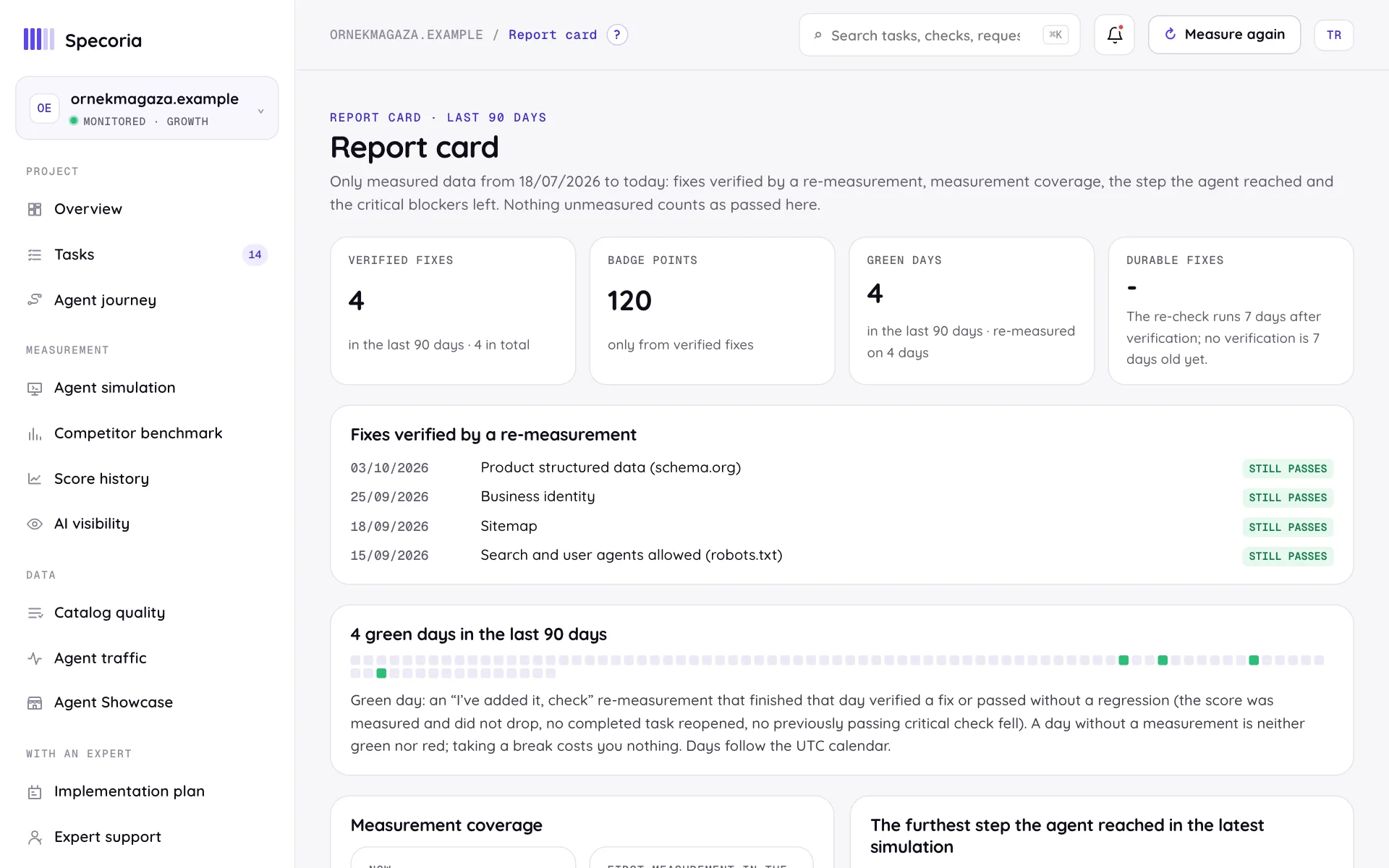Screen dimensions: 1389x868
Task: Click the Business identity fix row
Action: pos(841,497)
